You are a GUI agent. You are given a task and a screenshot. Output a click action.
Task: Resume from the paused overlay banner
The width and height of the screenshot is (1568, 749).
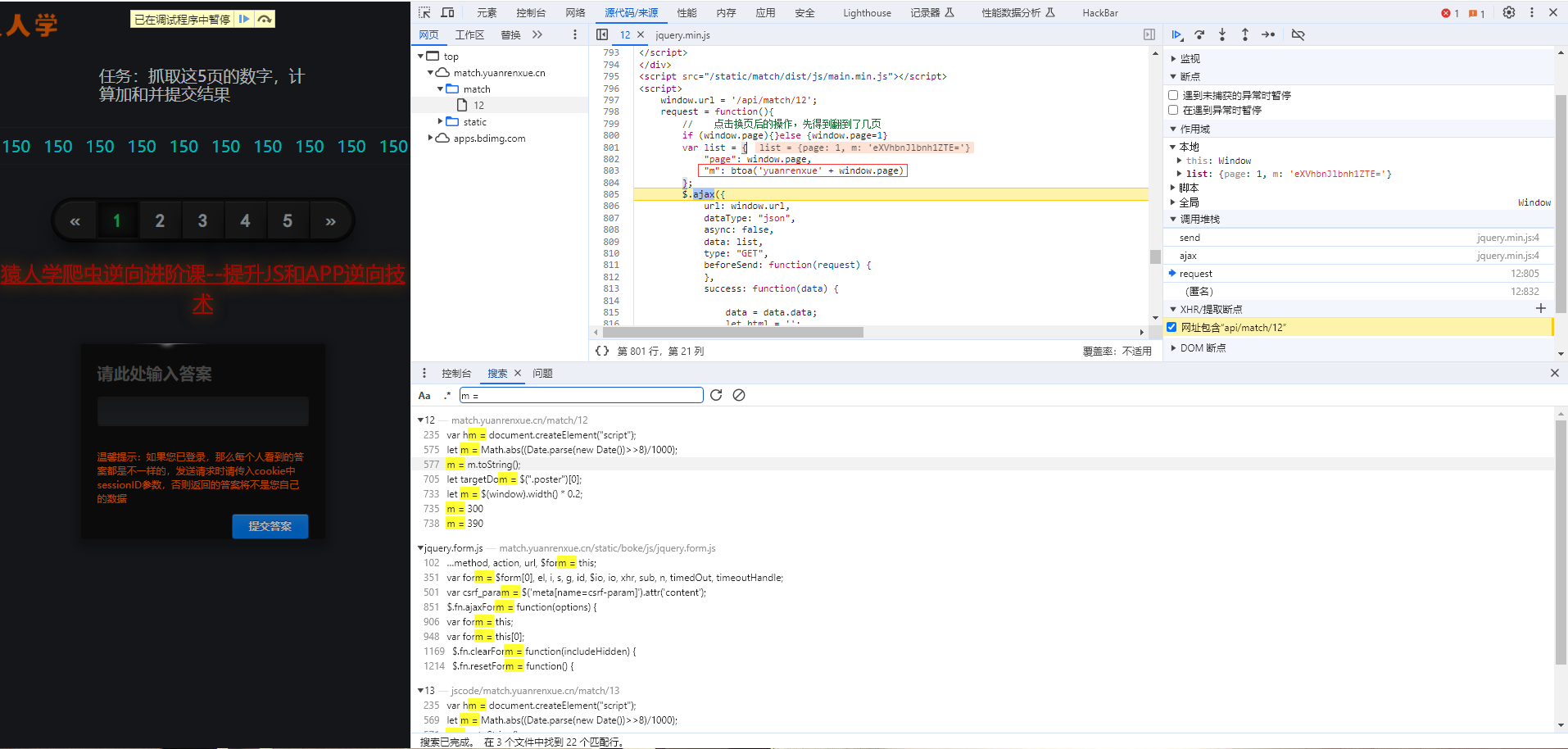244,19
